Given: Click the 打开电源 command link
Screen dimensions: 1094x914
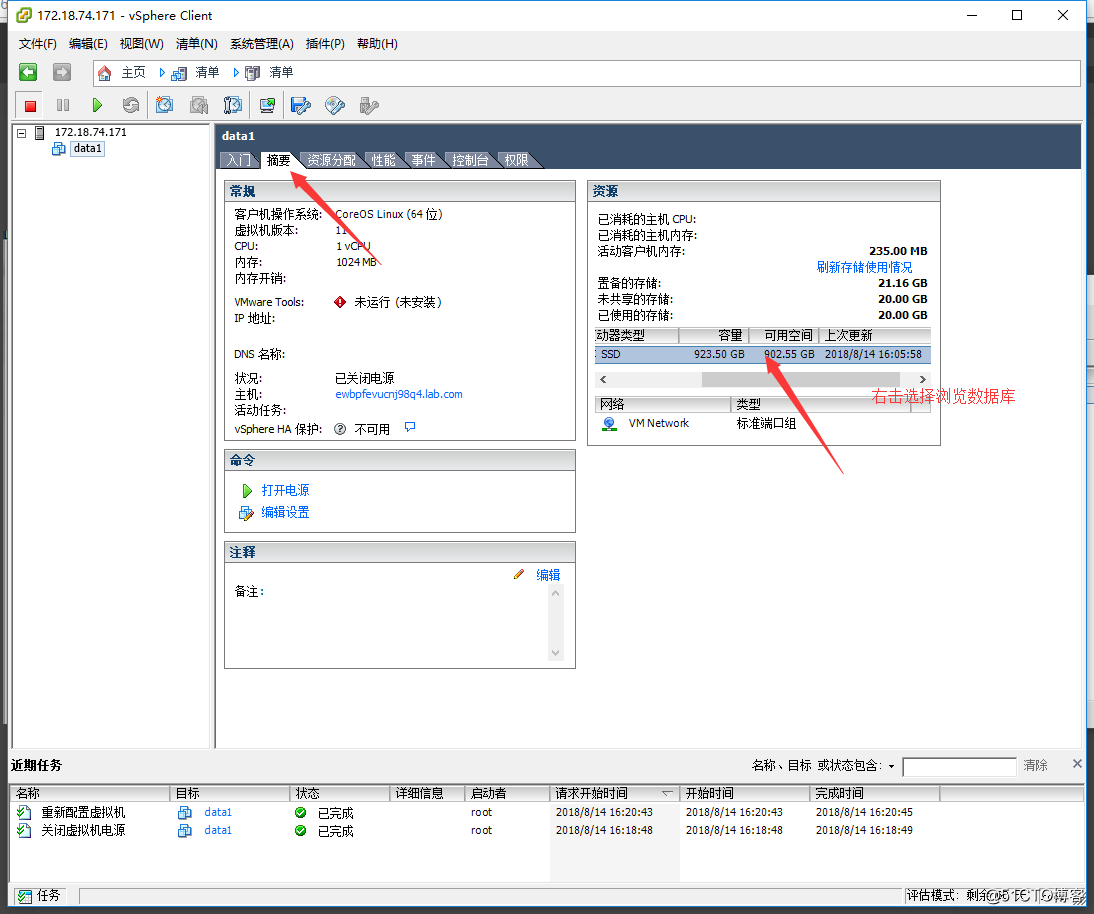Looking at the screenshot, I should tap(285, 490).
